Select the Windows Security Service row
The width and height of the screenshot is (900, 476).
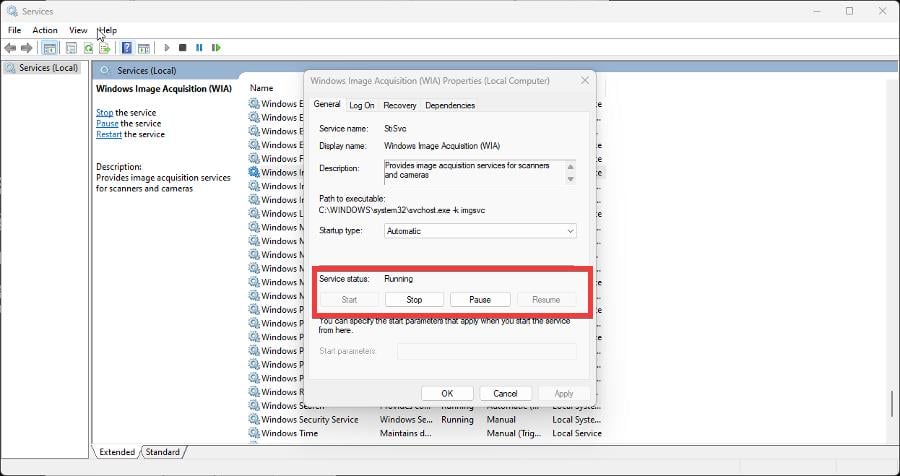425,420
